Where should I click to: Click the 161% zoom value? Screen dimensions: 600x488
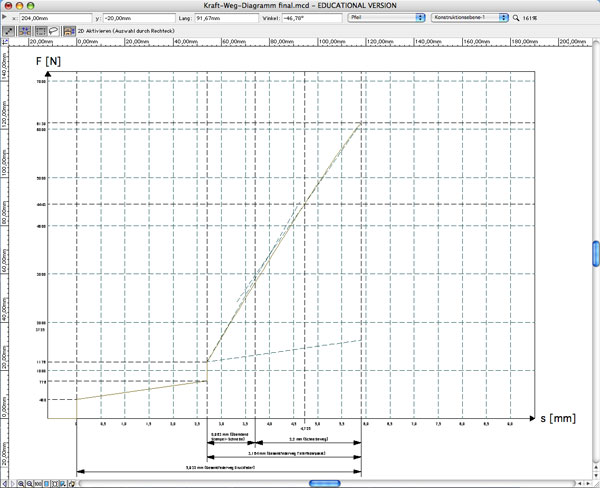point(530,18)
